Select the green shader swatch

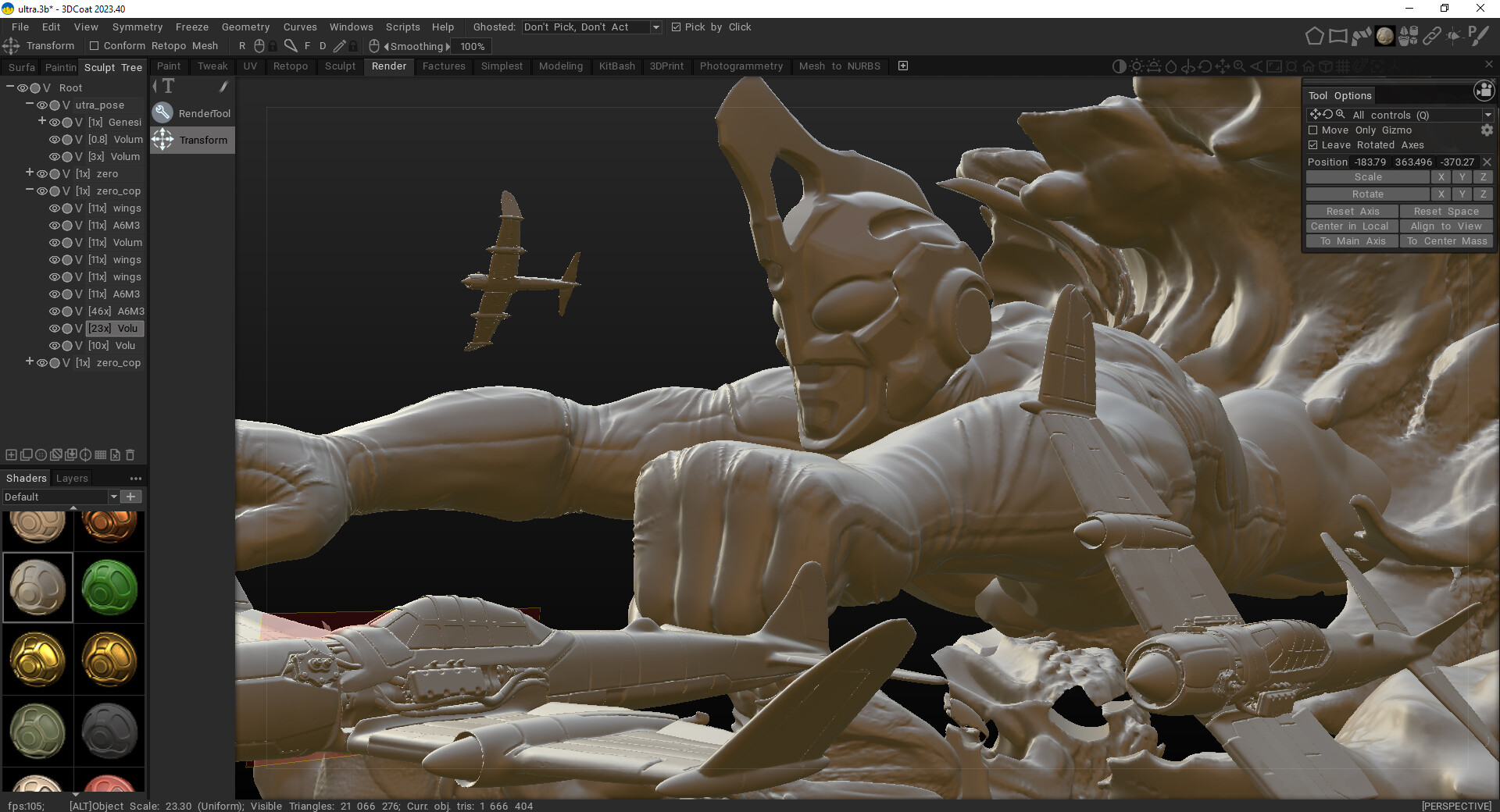coord(109,587)
